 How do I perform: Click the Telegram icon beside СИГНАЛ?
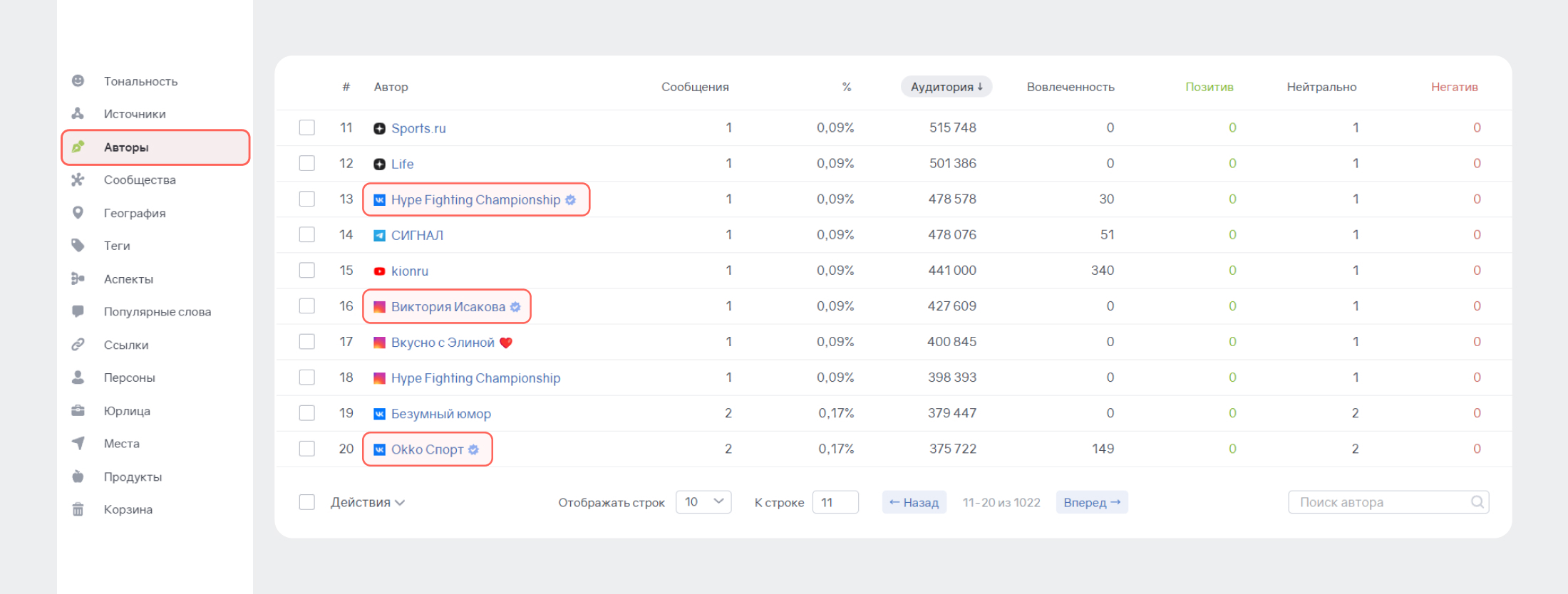[380, 236]
